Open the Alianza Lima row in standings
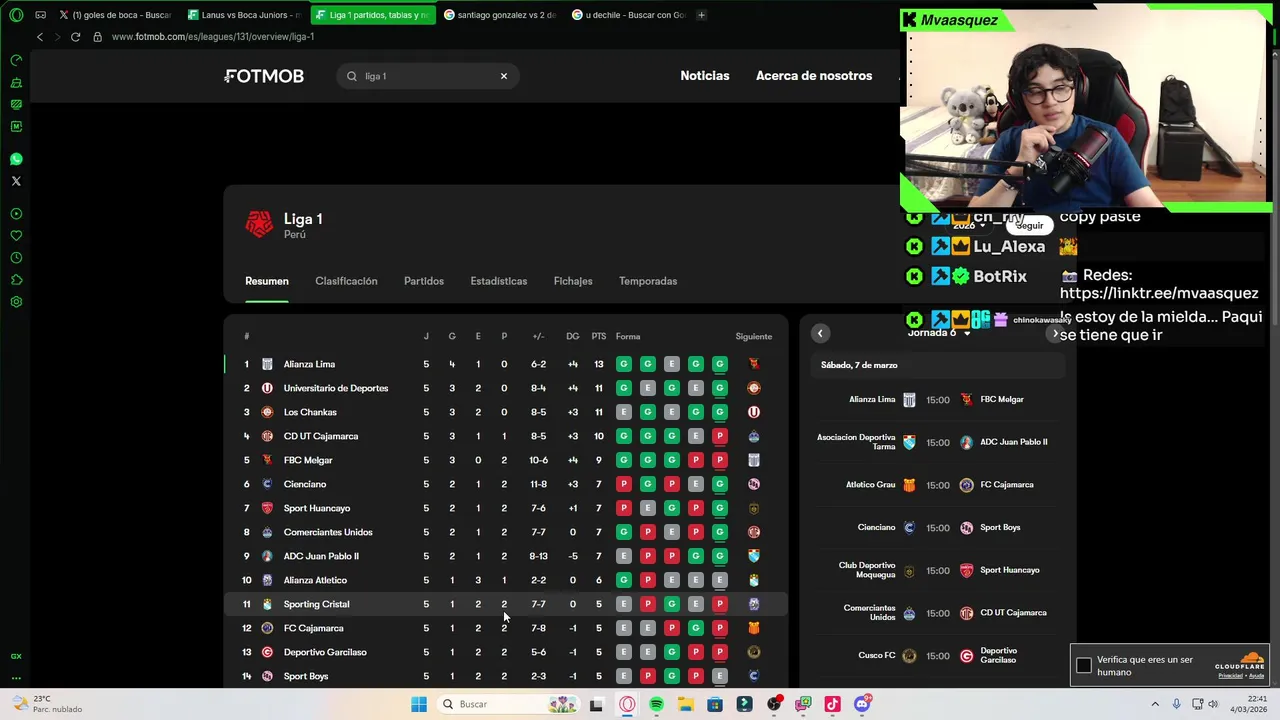Screen dimensions: 1280x720 pyautogui.click(x=505, y=364)
